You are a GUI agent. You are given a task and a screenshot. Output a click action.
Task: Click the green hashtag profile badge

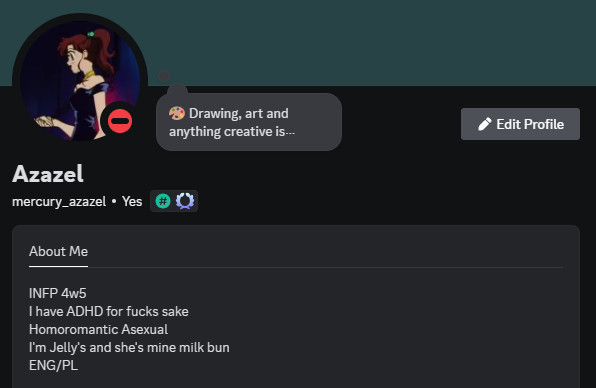click(x=163, y=201)
